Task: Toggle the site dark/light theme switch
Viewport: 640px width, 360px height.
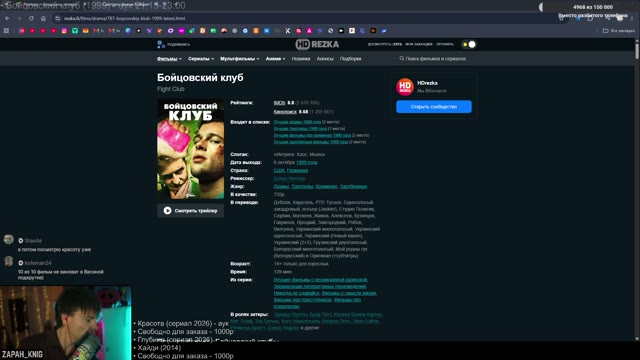Action: pyautogui.click(x=469, y=44)
